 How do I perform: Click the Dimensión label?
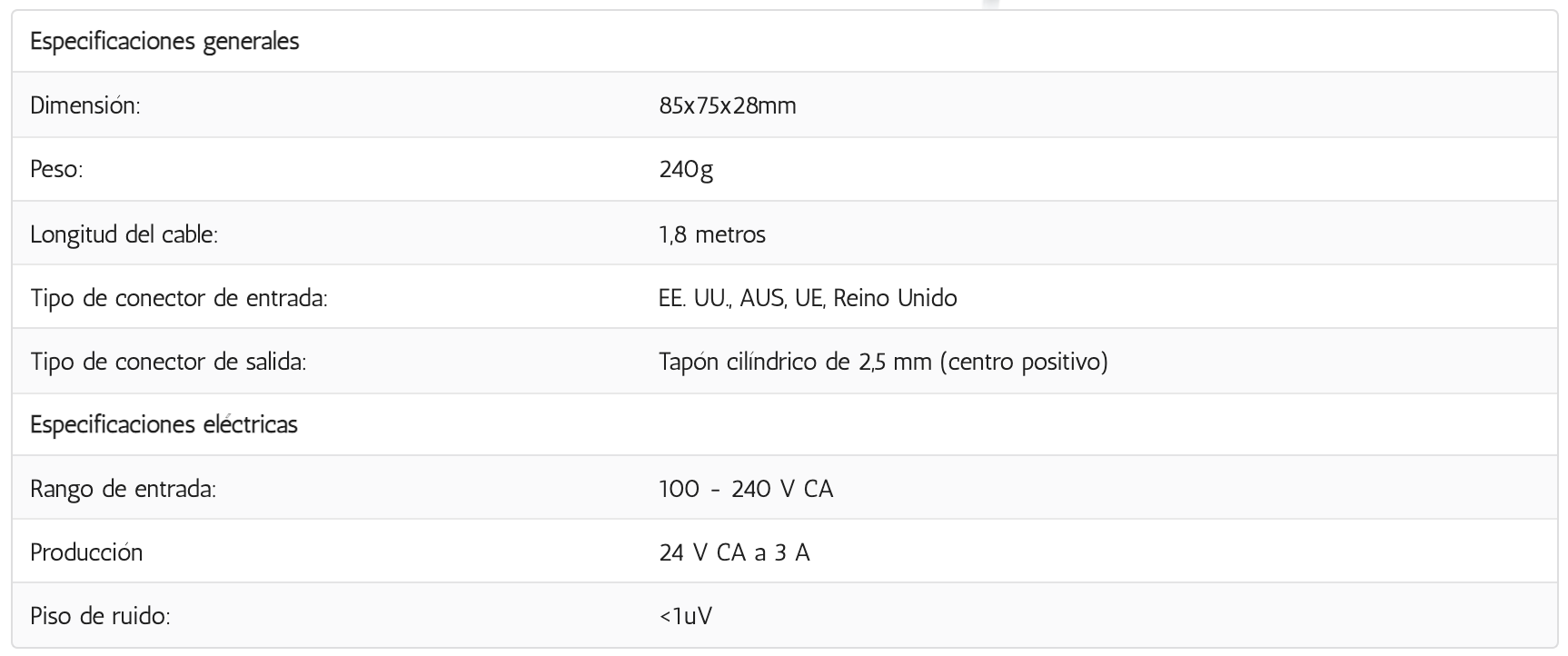pyautogui.click(x=85, y=105)
